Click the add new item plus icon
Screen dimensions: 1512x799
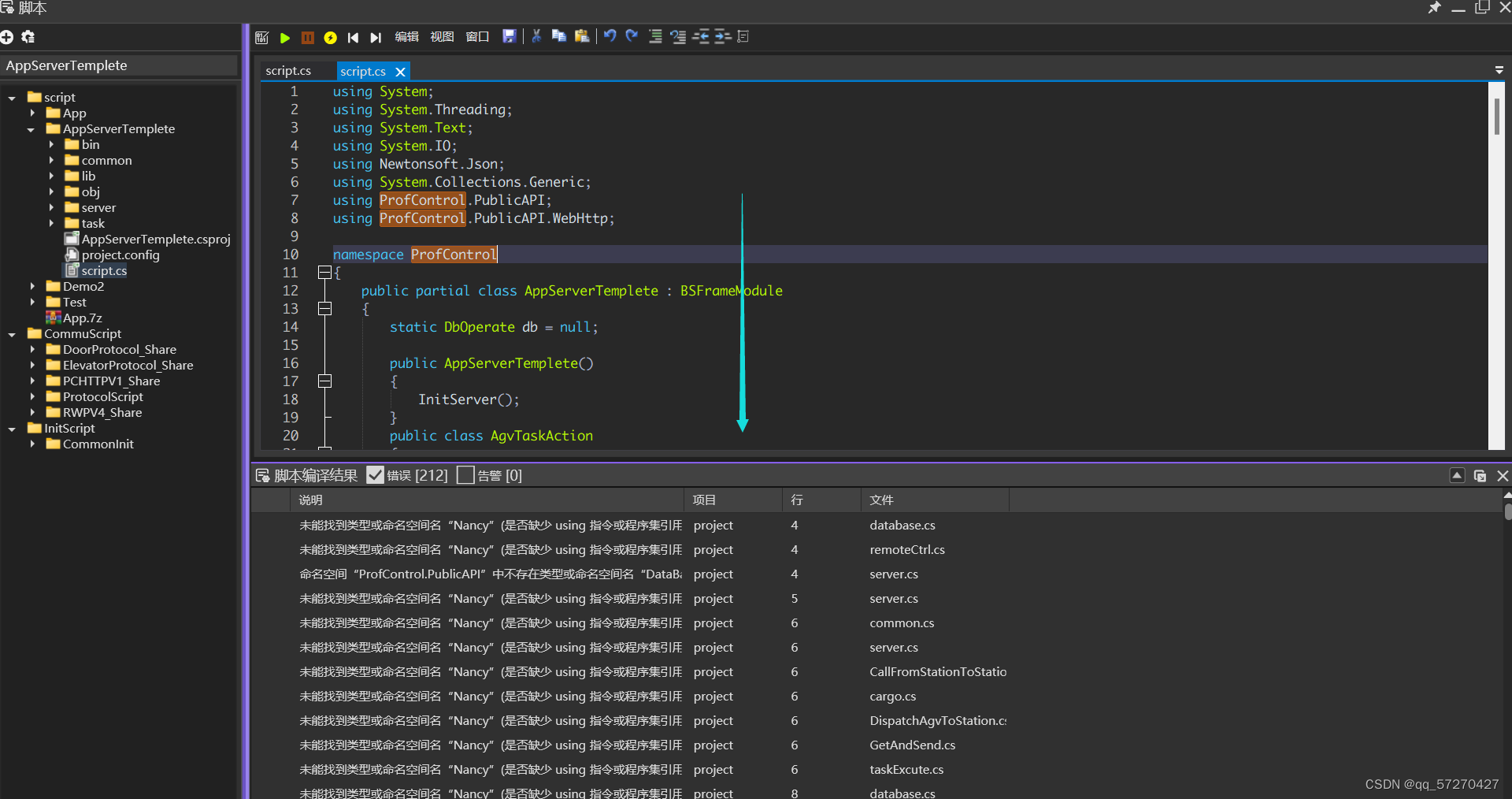[8, 37]
